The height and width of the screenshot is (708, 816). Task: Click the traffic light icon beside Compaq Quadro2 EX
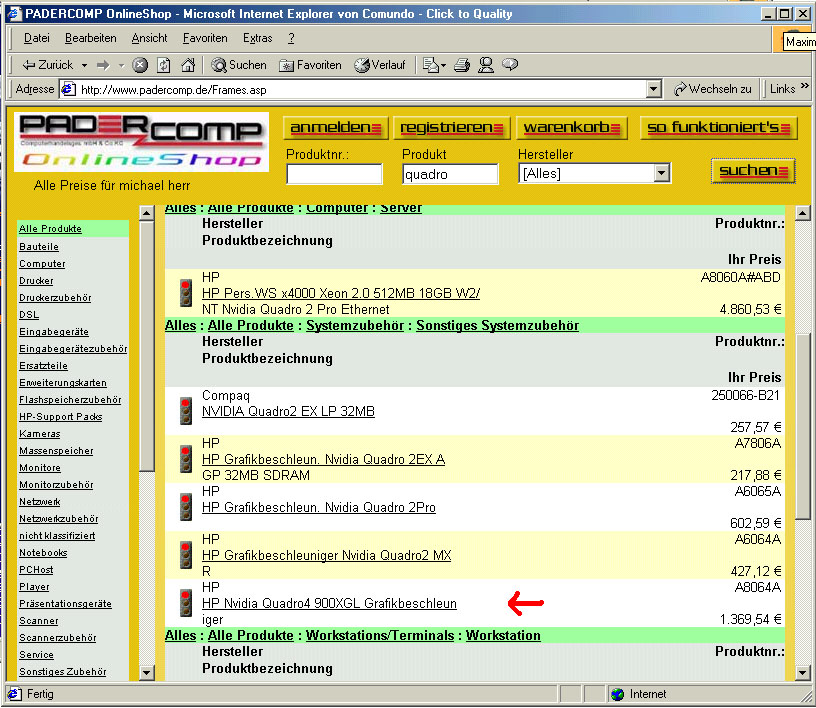pyautogui.click(x=186, y=411)
